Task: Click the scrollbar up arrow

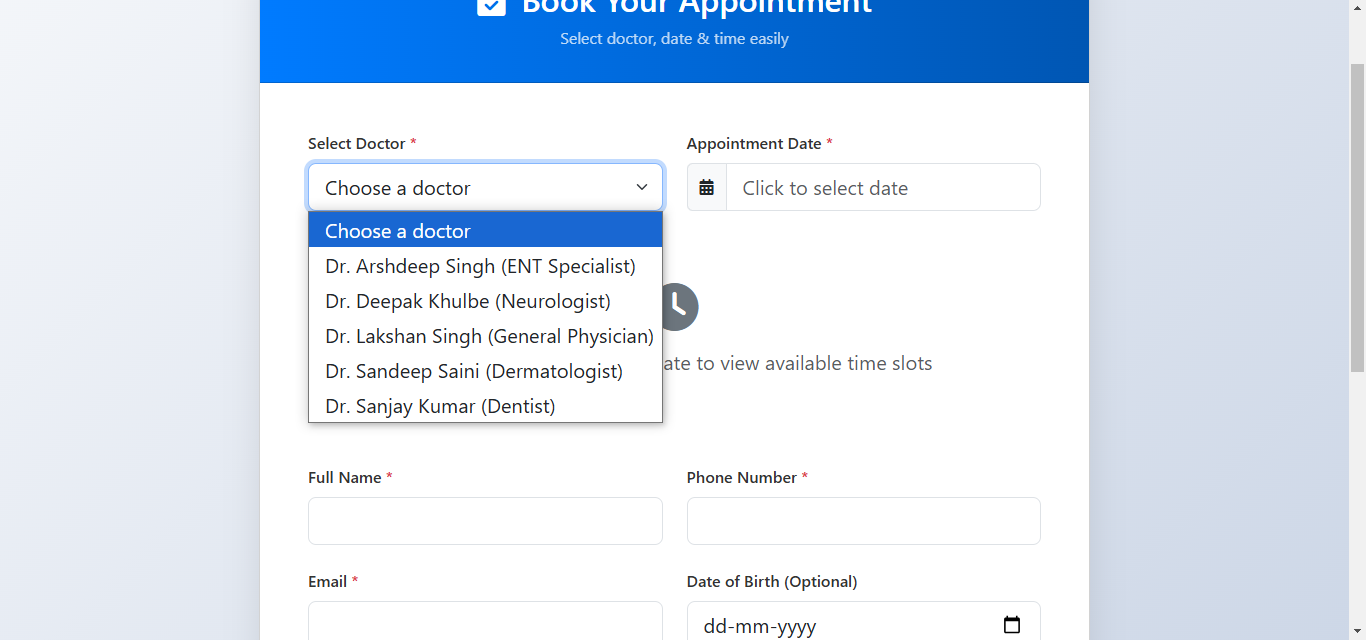Action: [1358, 7]
